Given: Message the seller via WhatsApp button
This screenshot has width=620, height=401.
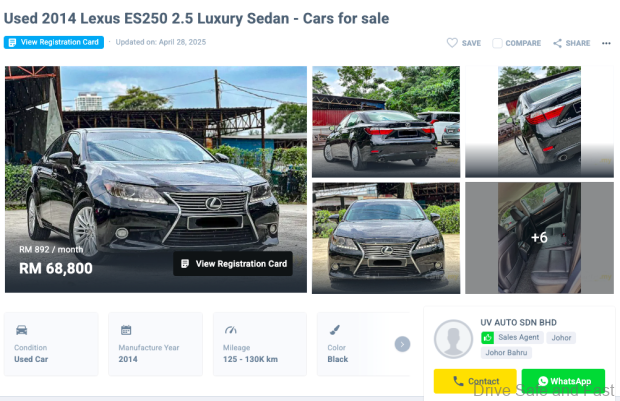Looking at the screenshot, I should tap(563, 381).
